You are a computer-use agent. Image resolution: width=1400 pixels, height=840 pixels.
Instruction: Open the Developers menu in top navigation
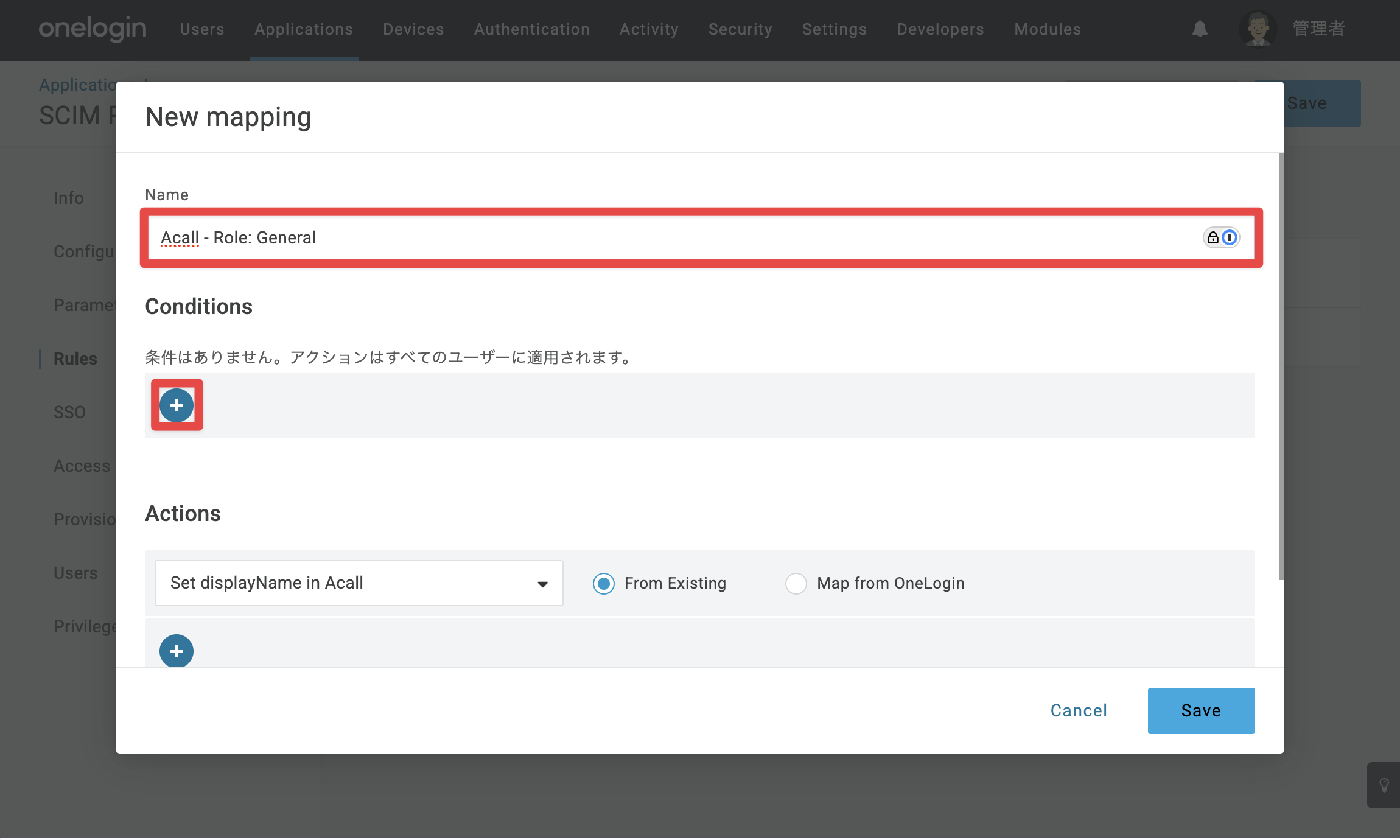[940, 29]
